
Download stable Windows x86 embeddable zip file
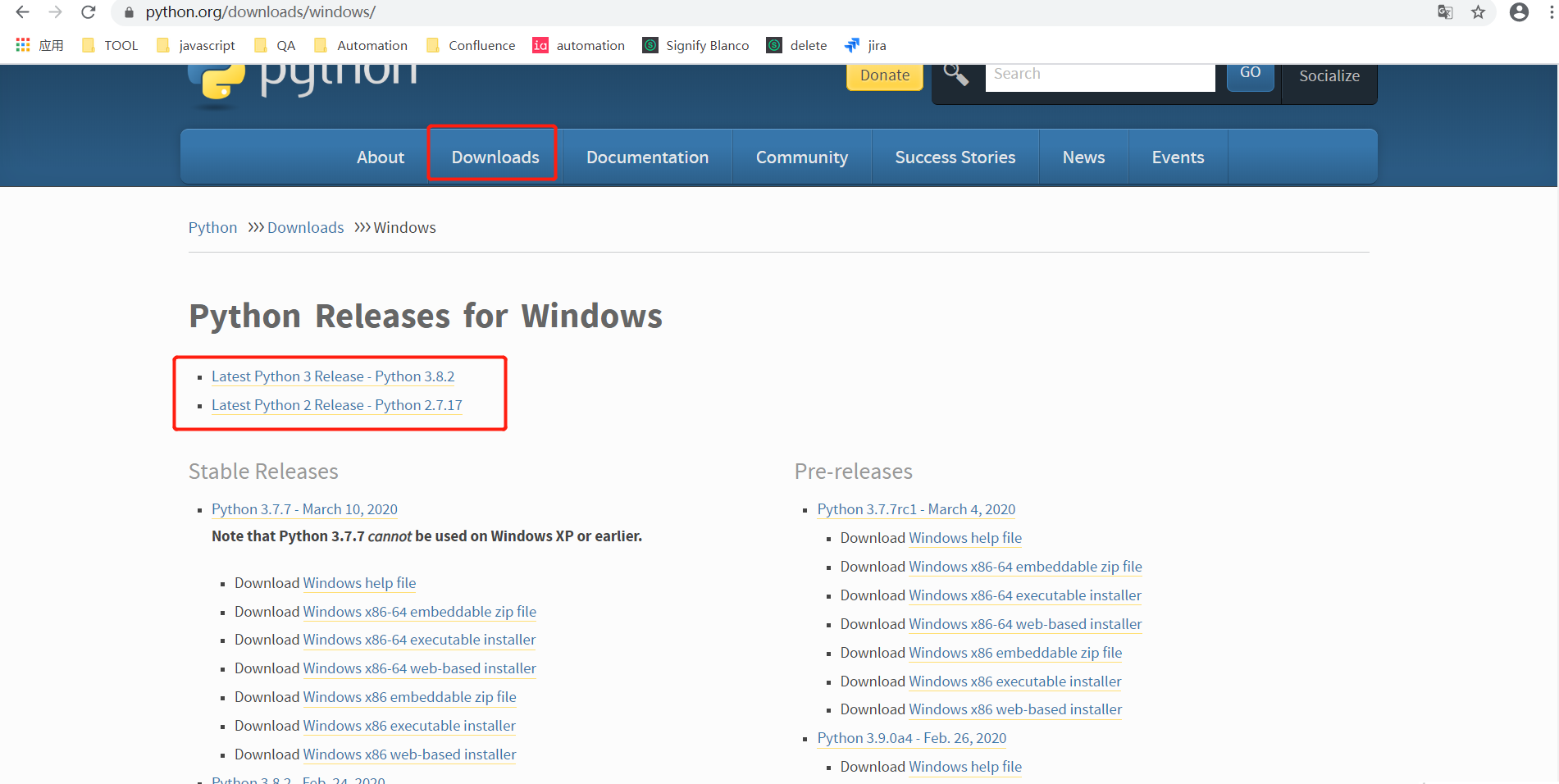(410, 697)
